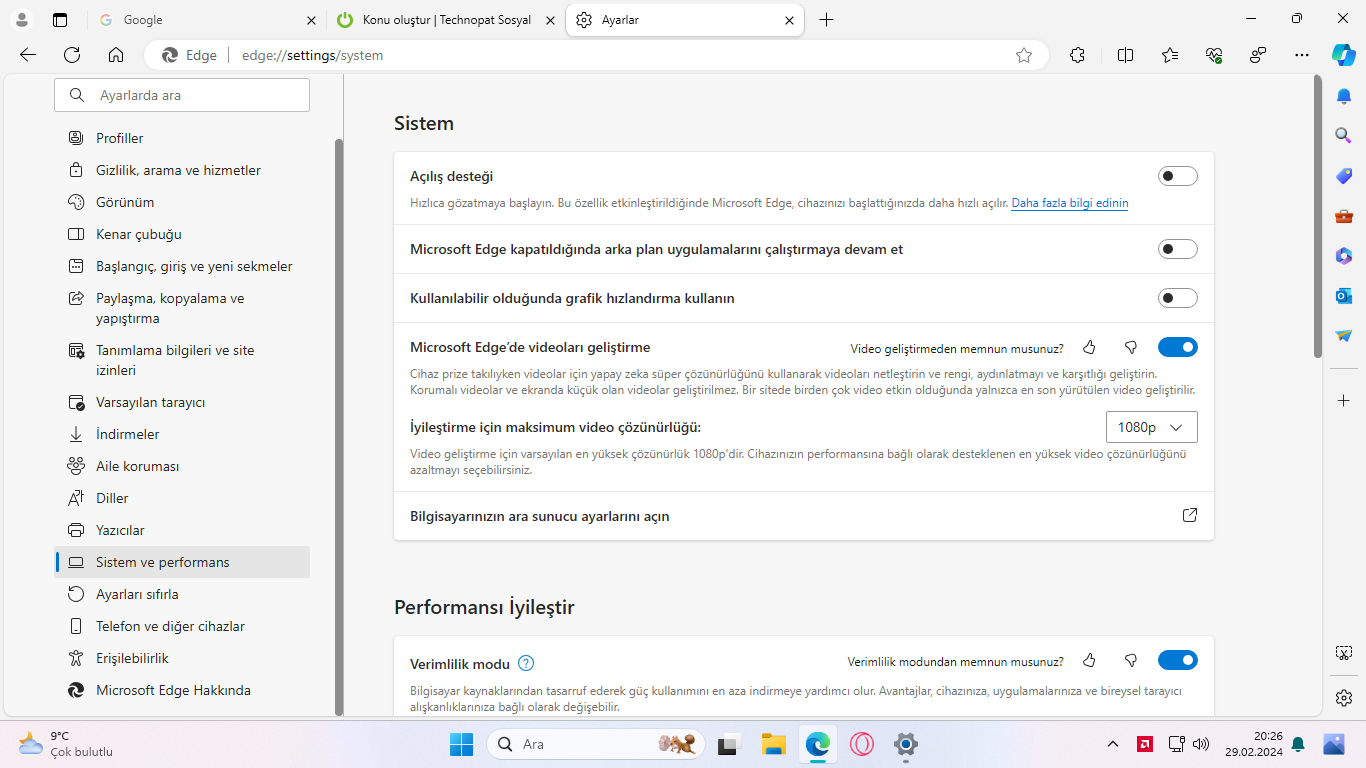
Task: Give thumbs up for Verimlilik modu
Action: click(x=1089, y=660)
